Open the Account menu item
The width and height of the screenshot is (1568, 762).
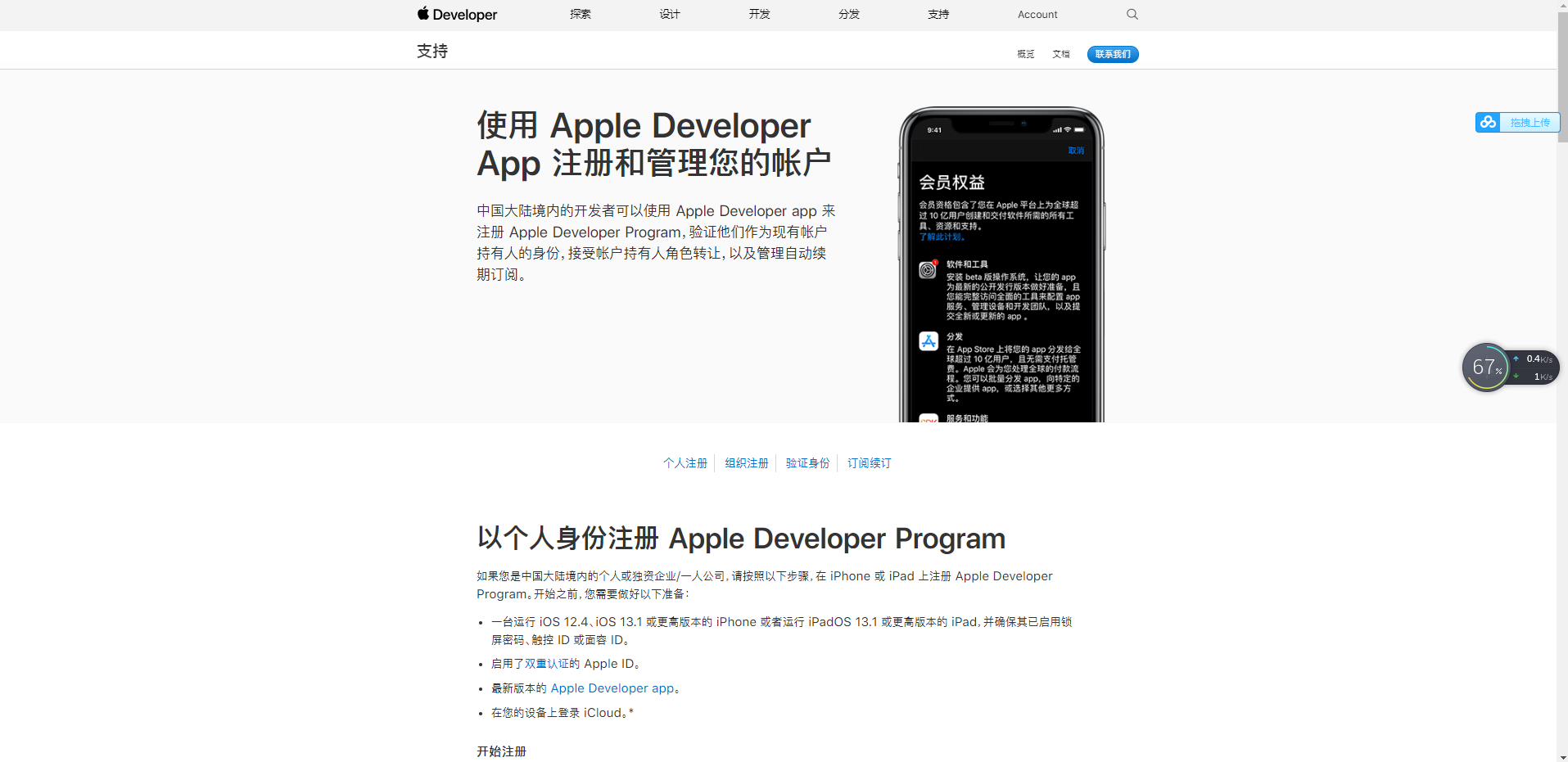click(x=1037, y=14)
